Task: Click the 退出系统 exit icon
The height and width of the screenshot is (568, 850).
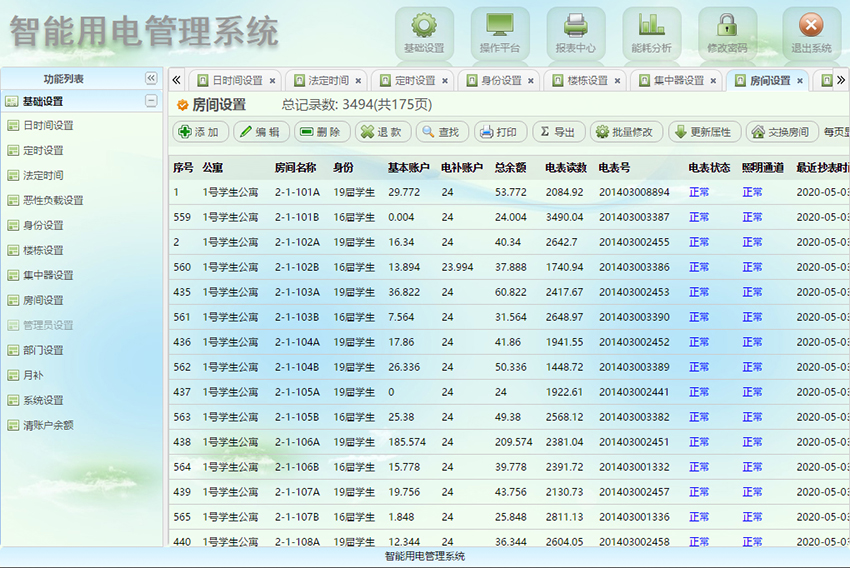Action: [x=811, y=26]
